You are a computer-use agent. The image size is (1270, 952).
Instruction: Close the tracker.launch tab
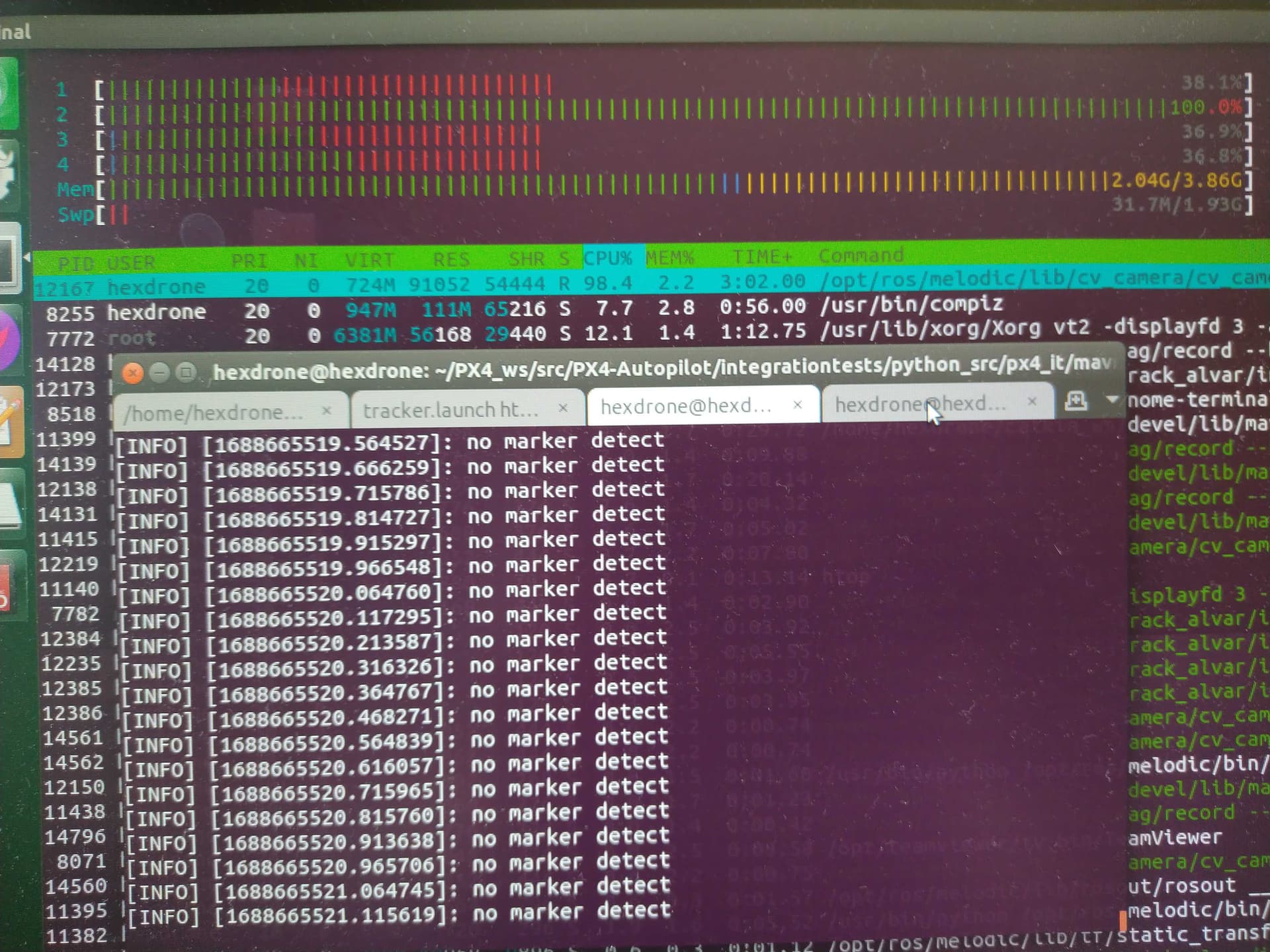[x=563, y=409]
